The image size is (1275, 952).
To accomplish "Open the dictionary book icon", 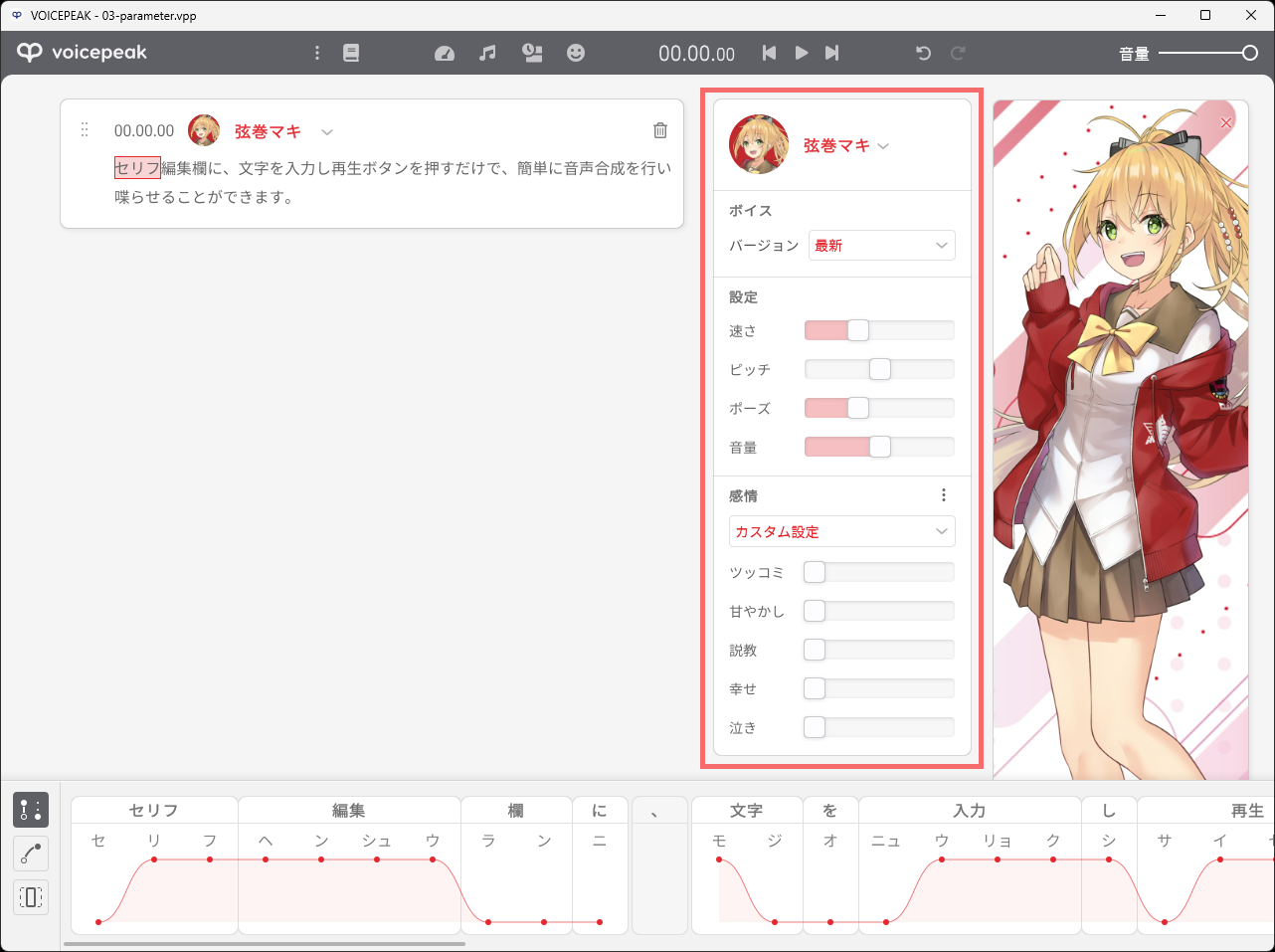I will tap(351, 53).
